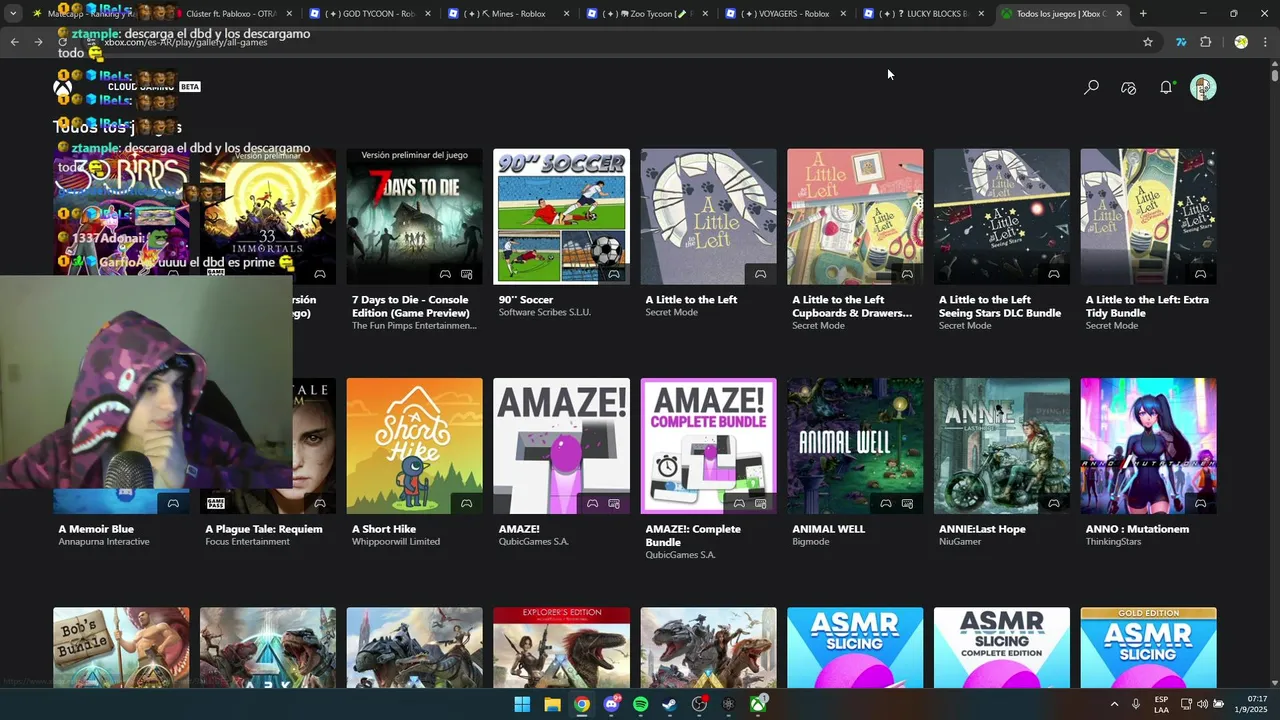This screenshot has height=720, width=1280.
Task: Switch to the Zoo Tycoon tab
Action: [x=646, y=14]
